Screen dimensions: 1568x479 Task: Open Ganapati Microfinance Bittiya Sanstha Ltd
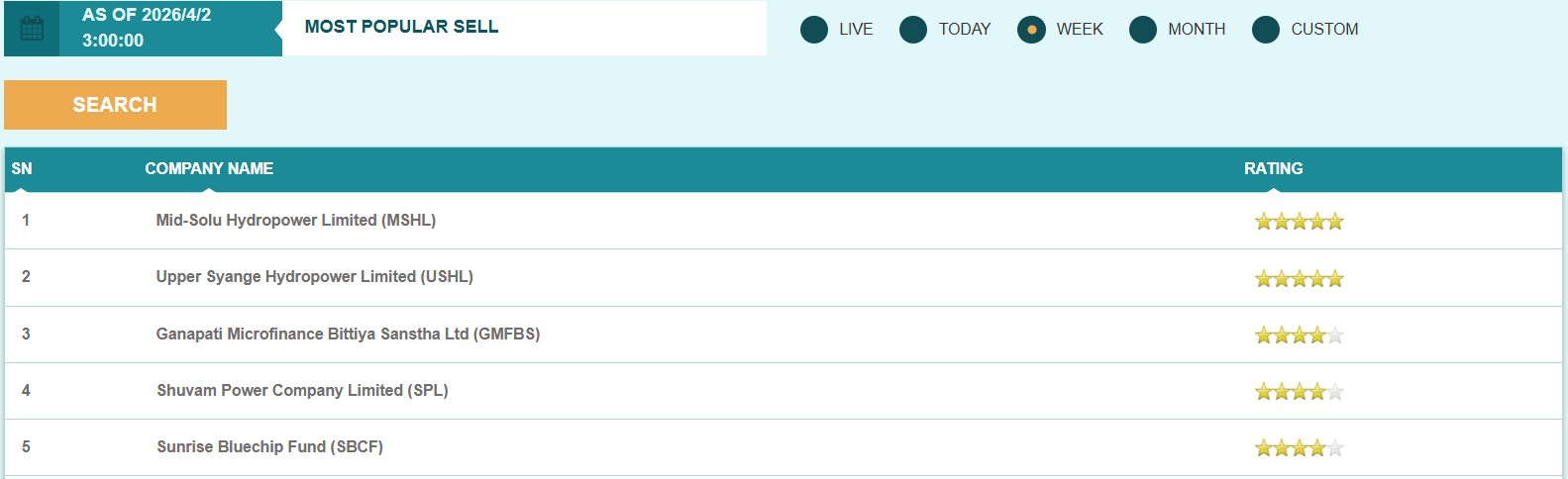[x=348, y=335]
